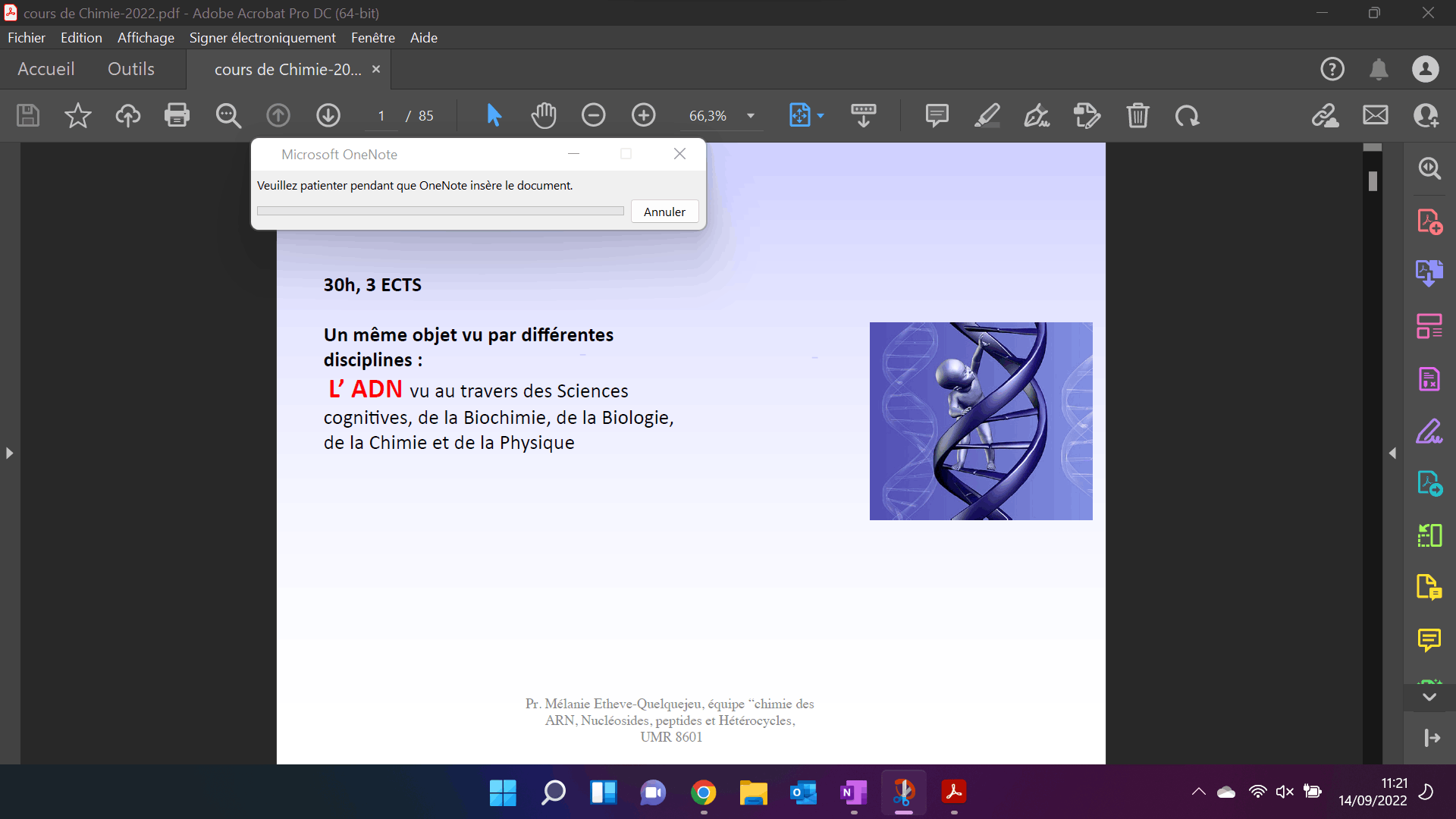Viewport: 1456px width, 819px height.
Task: Switch to the Outils tab
Action: (x=130, y=69)
